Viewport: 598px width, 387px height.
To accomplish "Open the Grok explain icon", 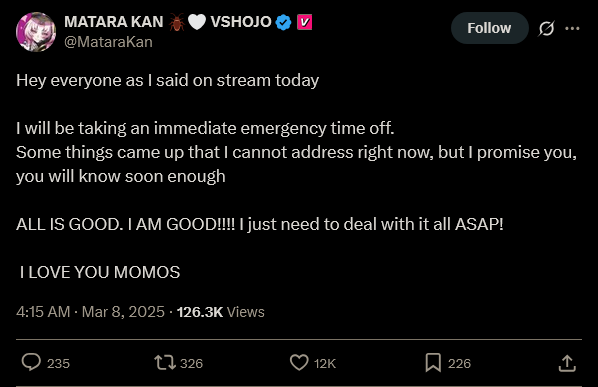I will click(x=546, y=28).
